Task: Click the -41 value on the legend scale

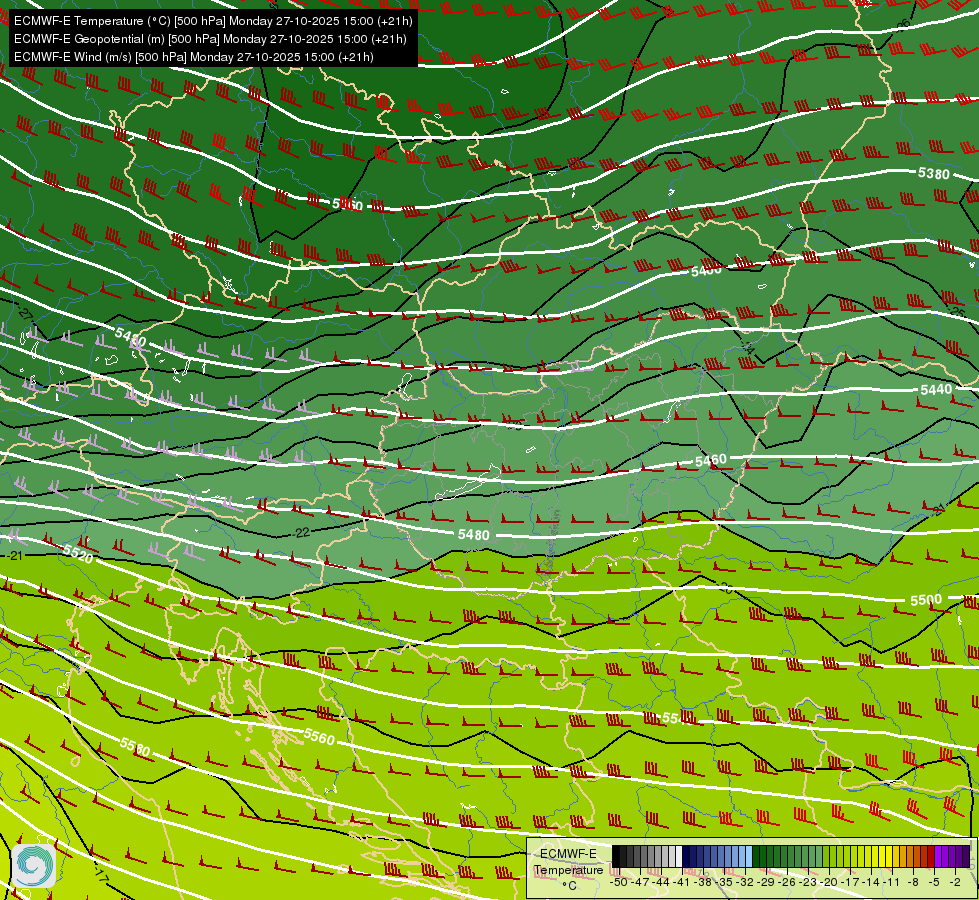Action: [x=682, y=882]
